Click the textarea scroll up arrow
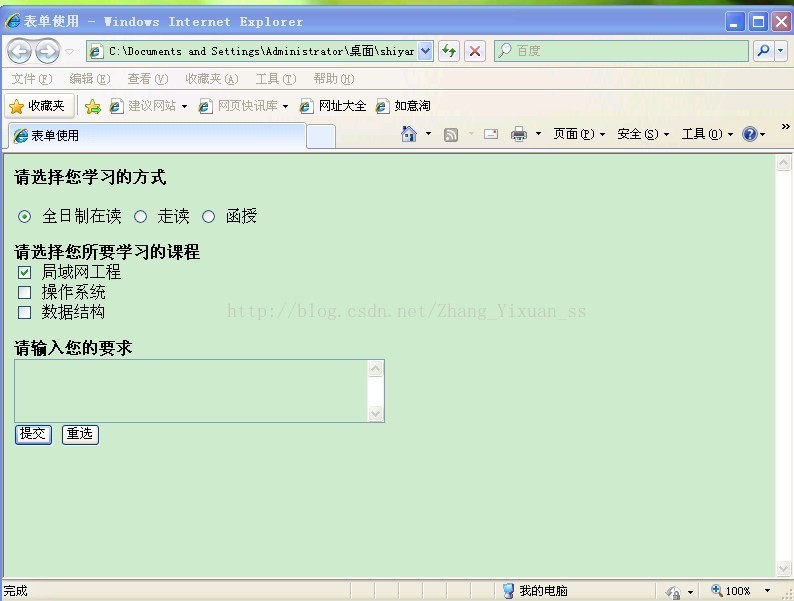Viewport: 794px width, 601px height. point(375,369)
